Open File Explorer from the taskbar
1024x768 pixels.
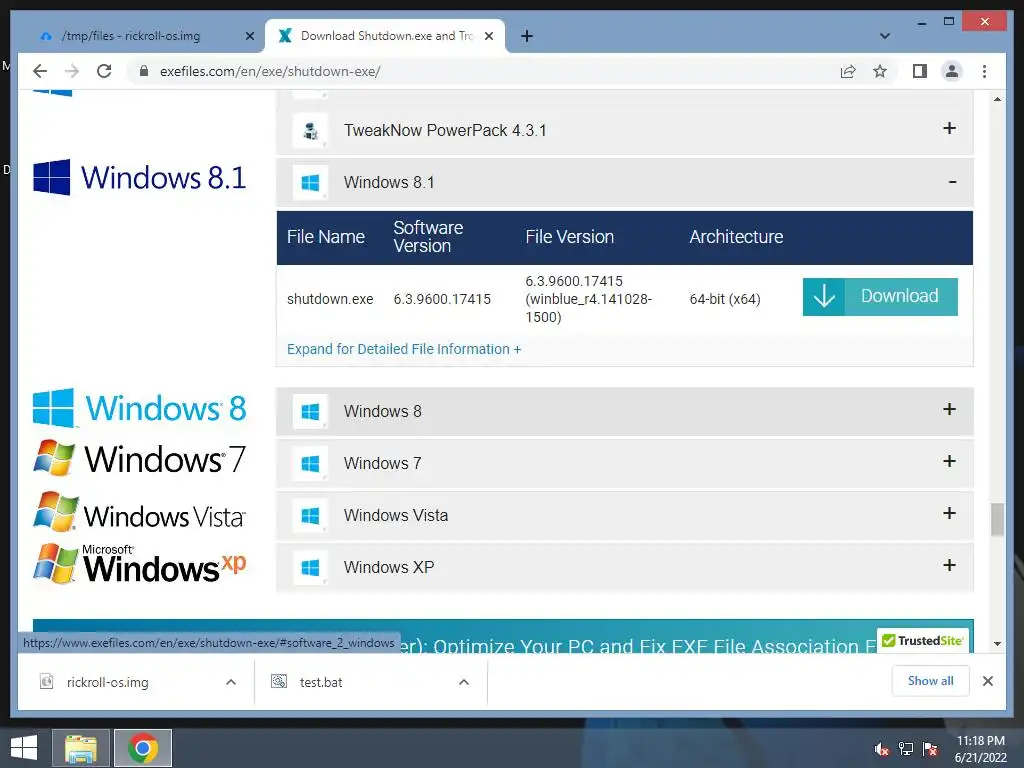pos(81,748)
